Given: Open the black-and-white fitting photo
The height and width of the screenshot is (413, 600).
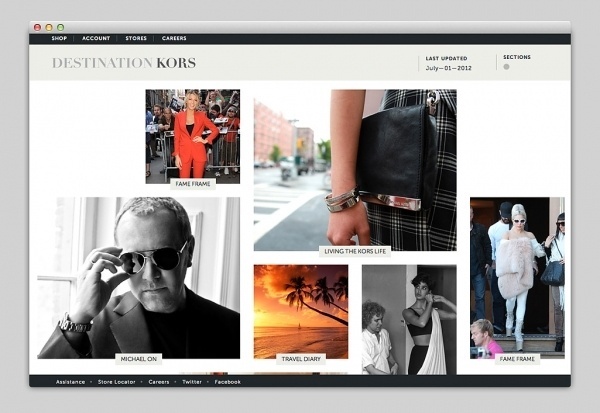Looking at the screenshot, I should 409,320.
